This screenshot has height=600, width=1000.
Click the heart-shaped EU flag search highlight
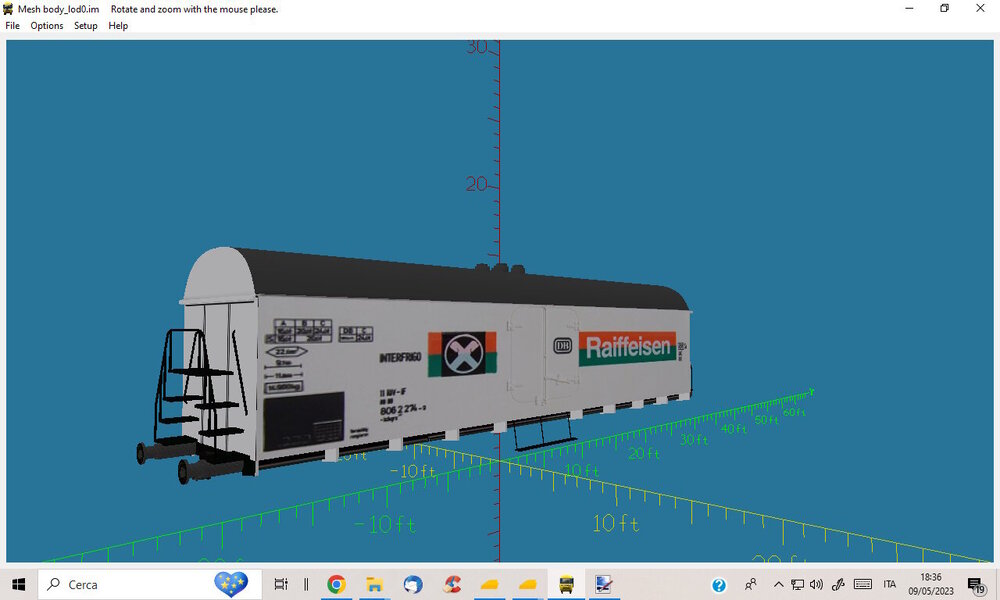(231, 583)
